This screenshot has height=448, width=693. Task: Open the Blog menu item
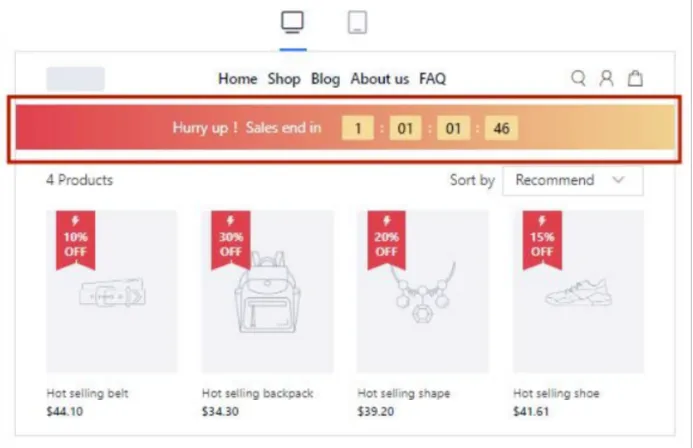click(x=326, y=79)
